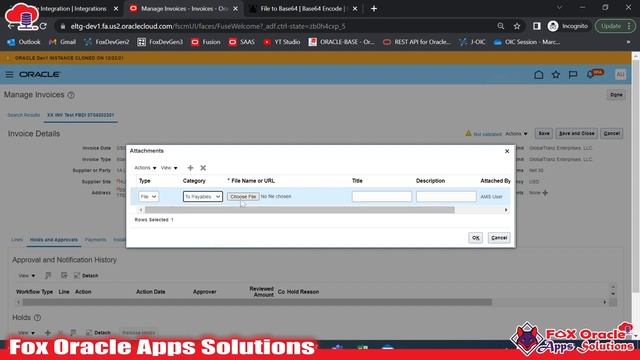The width and height of the screenshot is (640, 360).
Task: Click Detach in Holds toolbar
Action: tap(98, 333)
